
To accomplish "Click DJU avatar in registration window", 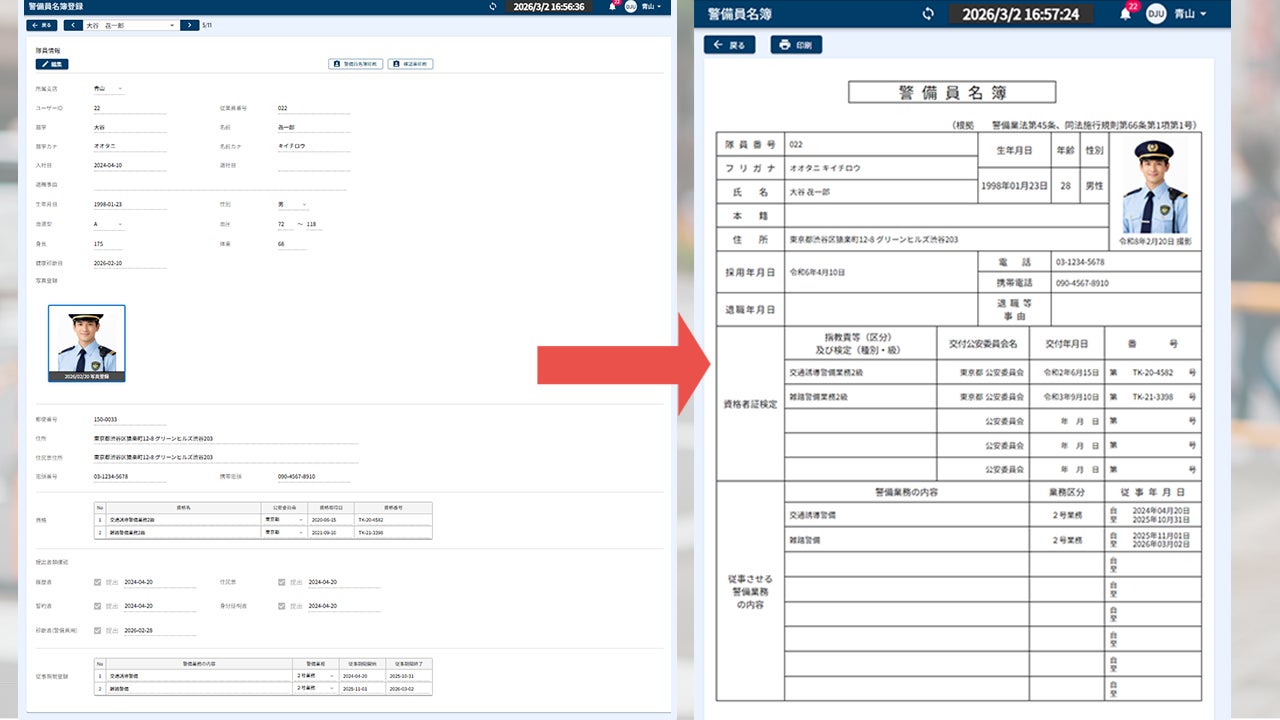I will [x=631, y=6].
